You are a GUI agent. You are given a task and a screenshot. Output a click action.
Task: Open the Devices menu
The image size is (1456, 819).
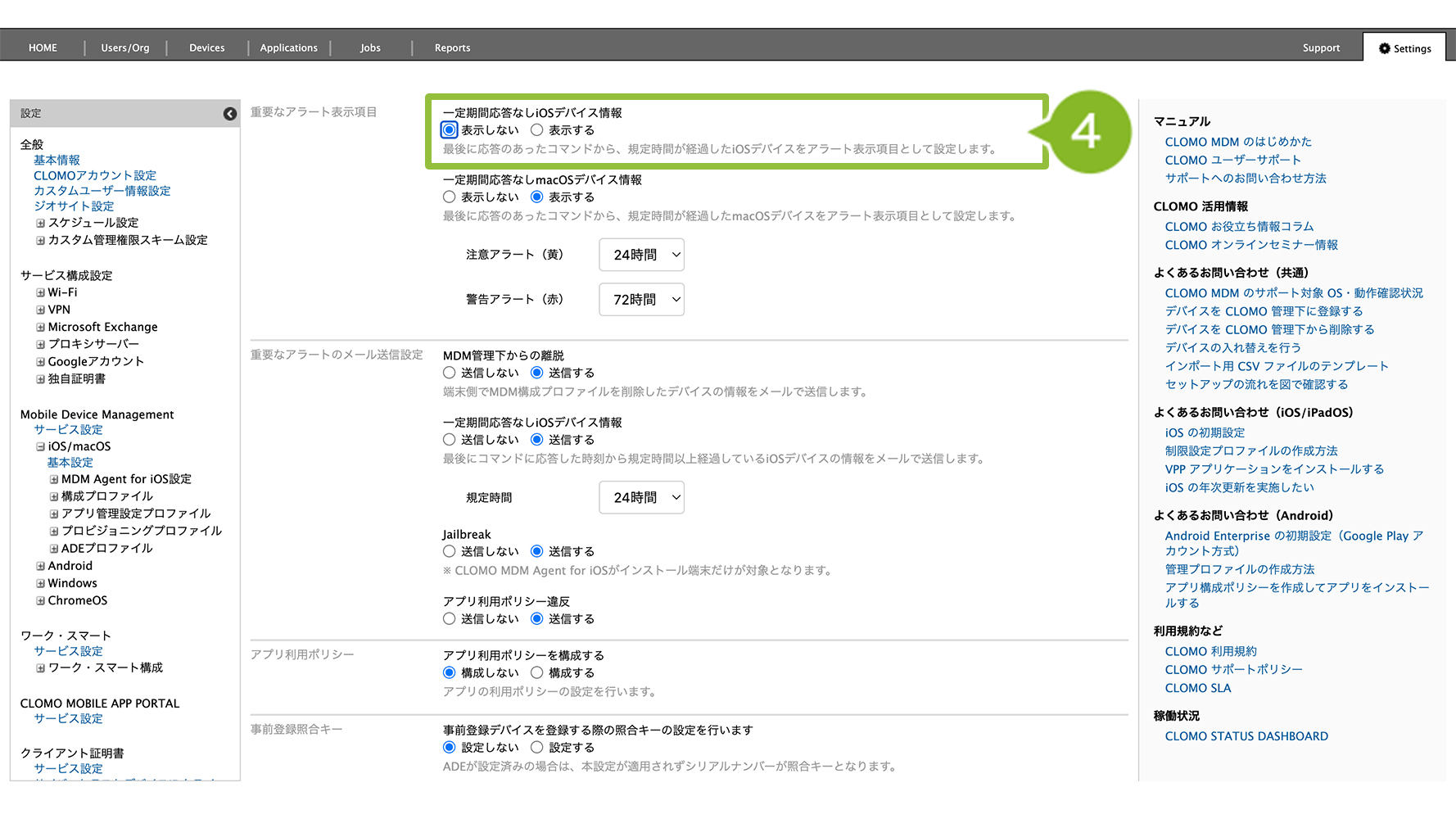click(x=206, y=48)
